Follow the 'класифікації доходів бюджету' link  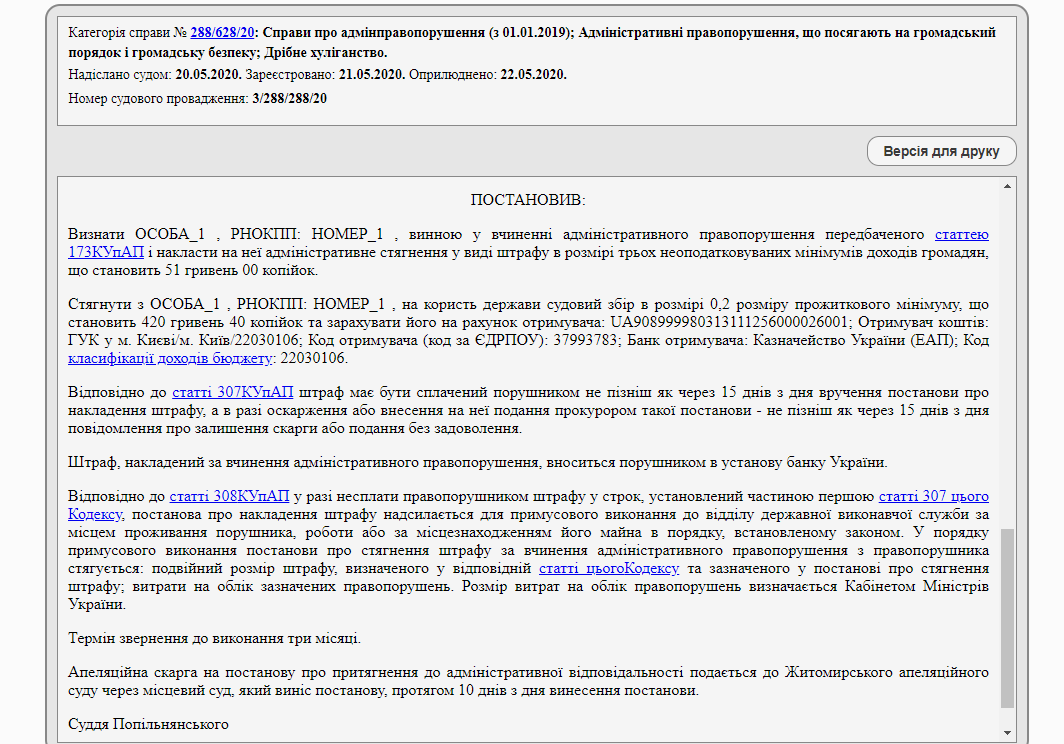click(170, 358)
